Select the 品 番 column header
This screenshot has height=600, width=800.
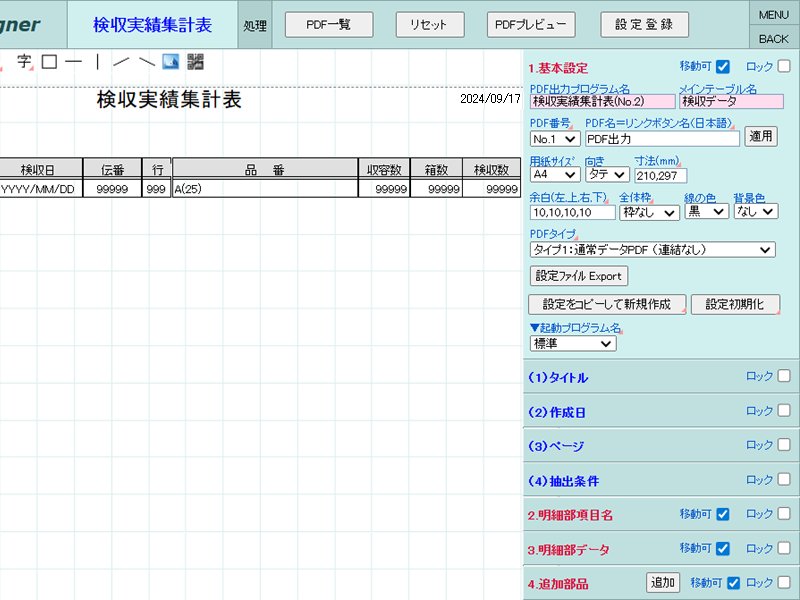coord(265,169)
